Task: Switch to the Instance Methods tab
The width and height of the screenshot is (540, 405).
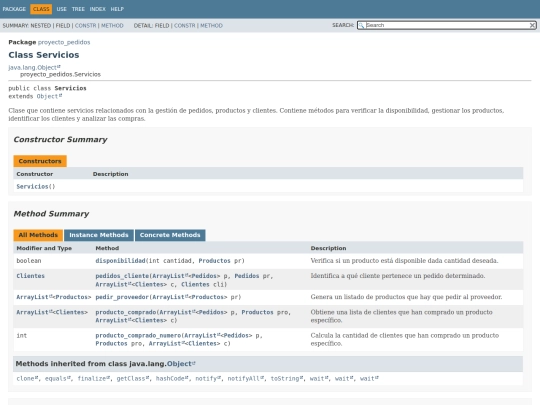Action: pyautogui.click(x=99, y=235)
